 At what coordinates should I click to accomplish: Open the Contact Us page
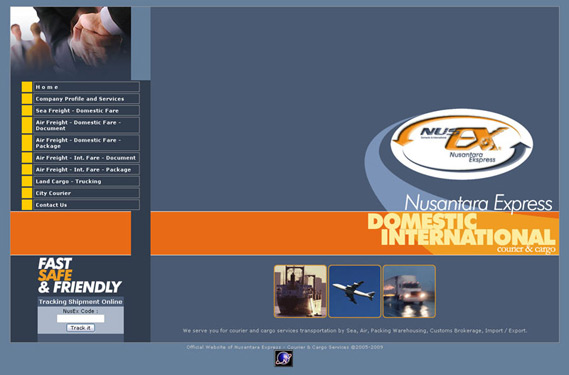click(86, 205)
